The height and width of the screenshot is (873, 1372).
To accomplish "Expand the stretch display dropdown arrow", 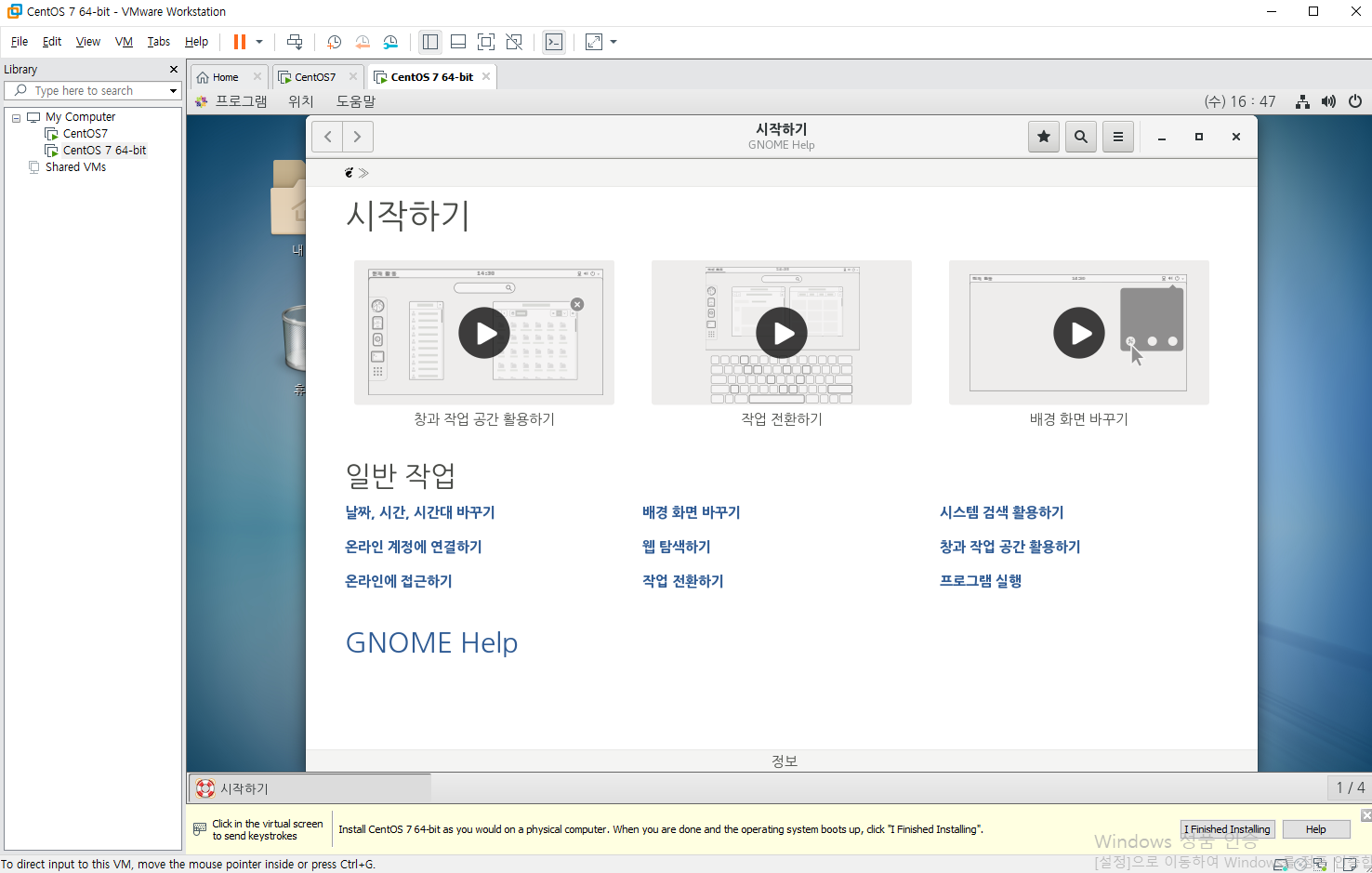I will point(613,42).
